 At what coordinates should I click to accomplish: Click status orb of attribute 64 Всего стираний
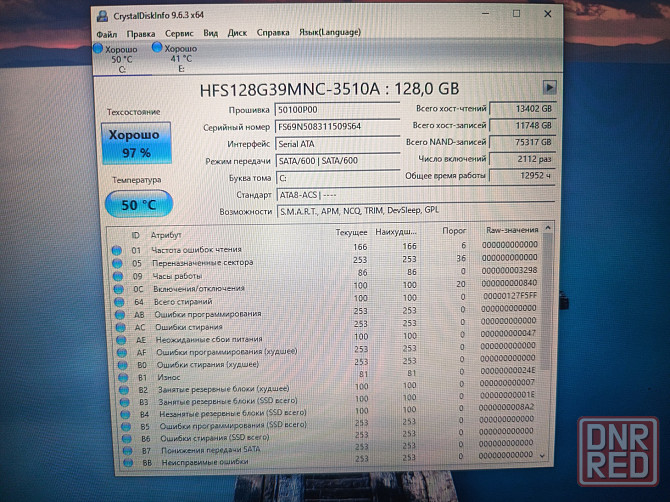pyautogui.click(x=119, y=302)
